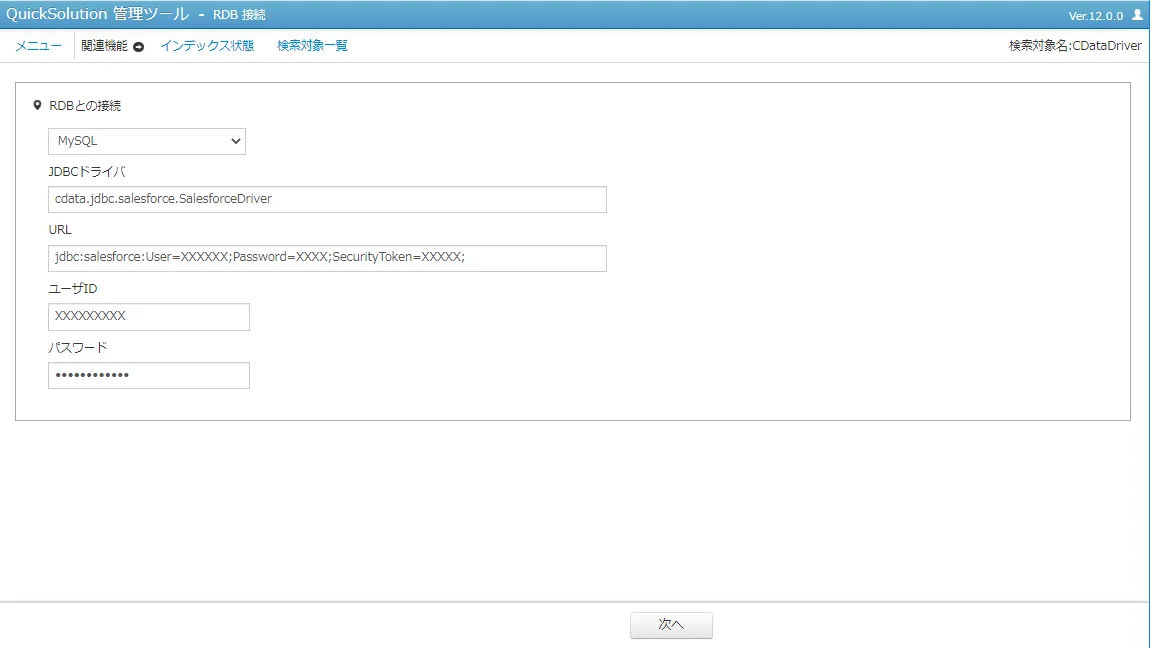Click the パスワード field
Screen dimensions: 1152x648
coord(149,375)
